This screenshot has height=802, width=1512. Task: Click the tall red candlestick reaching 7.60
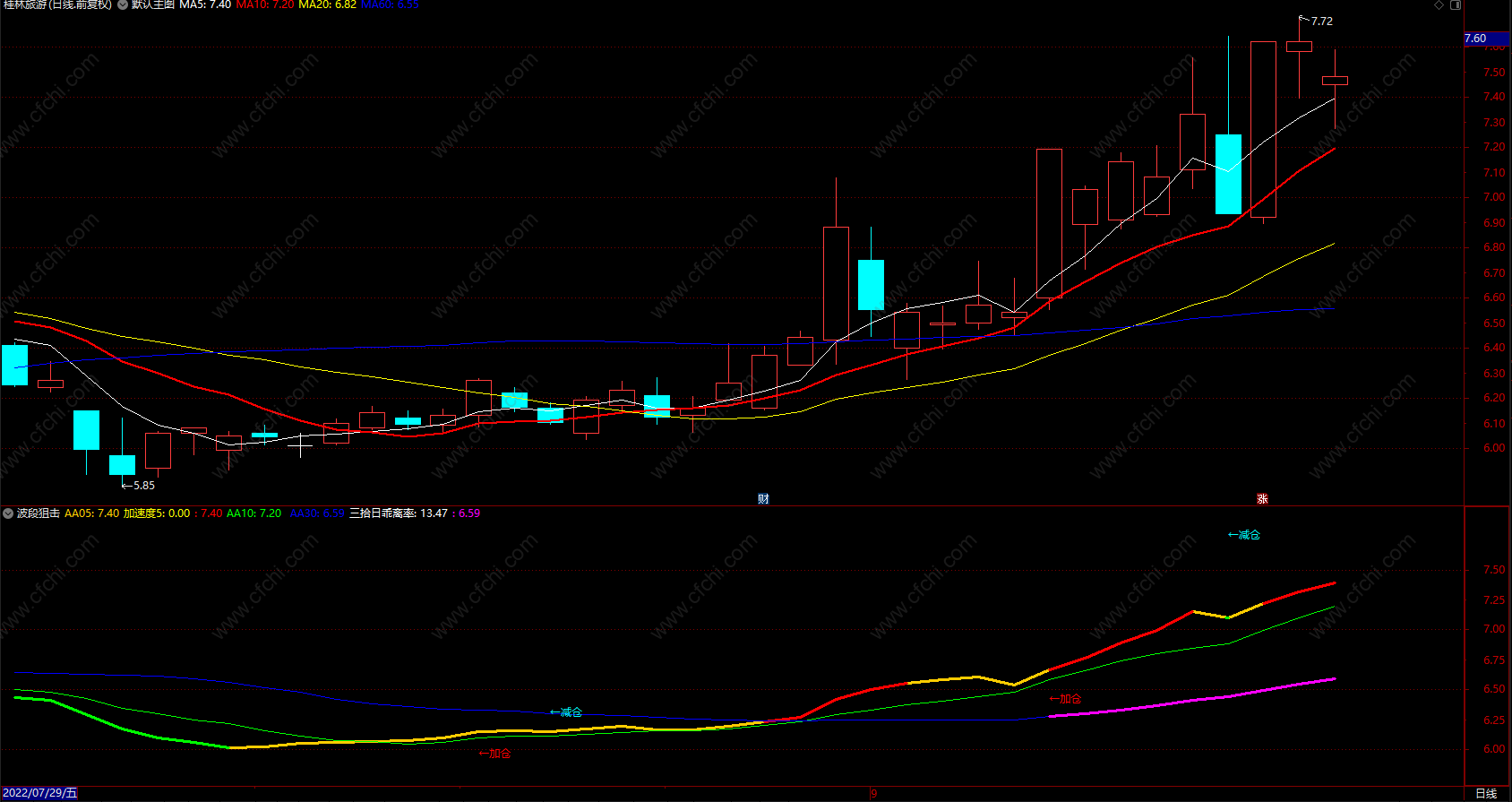coord(1263,129)
